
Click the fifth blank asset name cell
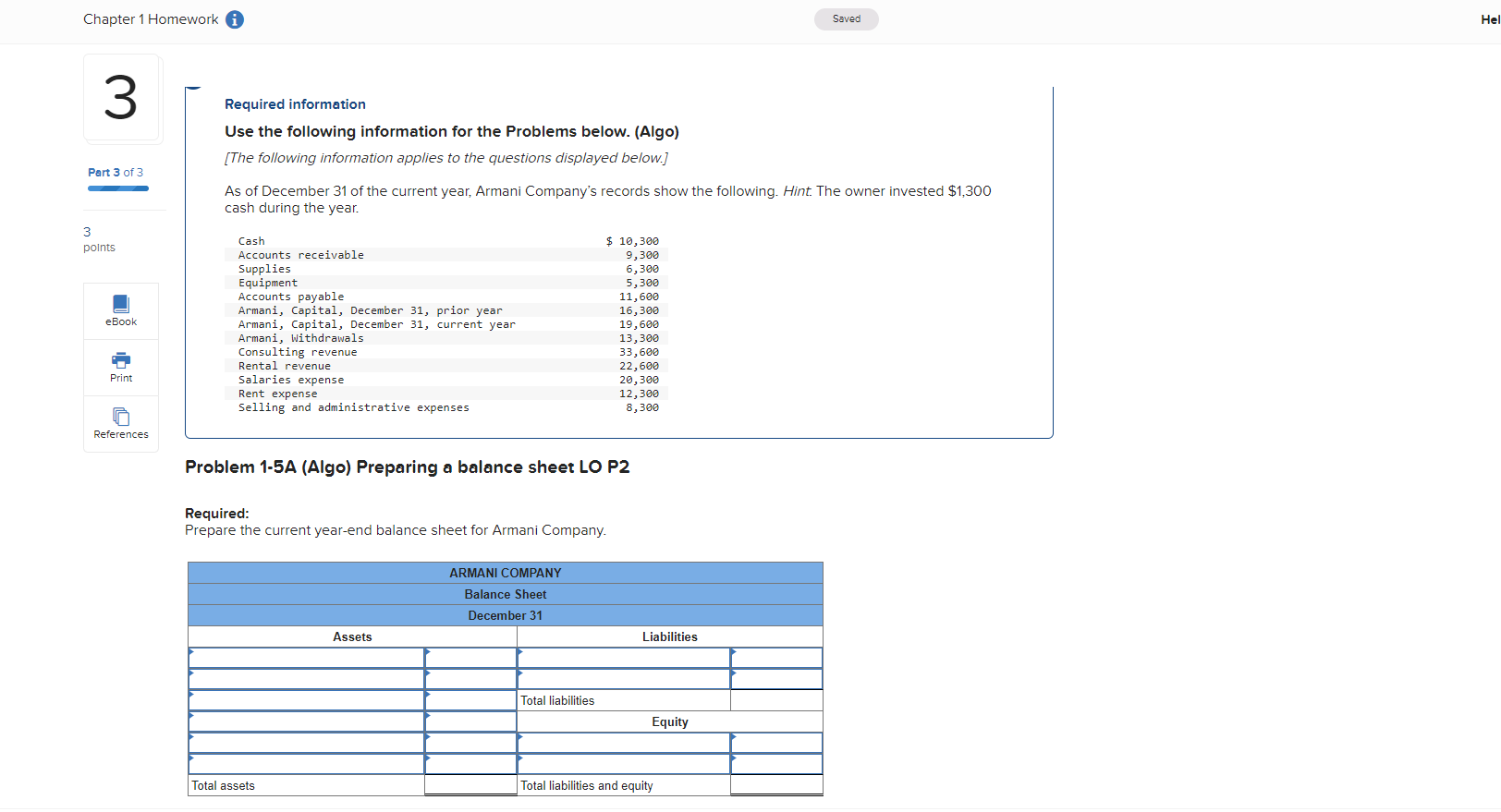tap(306, 743)
